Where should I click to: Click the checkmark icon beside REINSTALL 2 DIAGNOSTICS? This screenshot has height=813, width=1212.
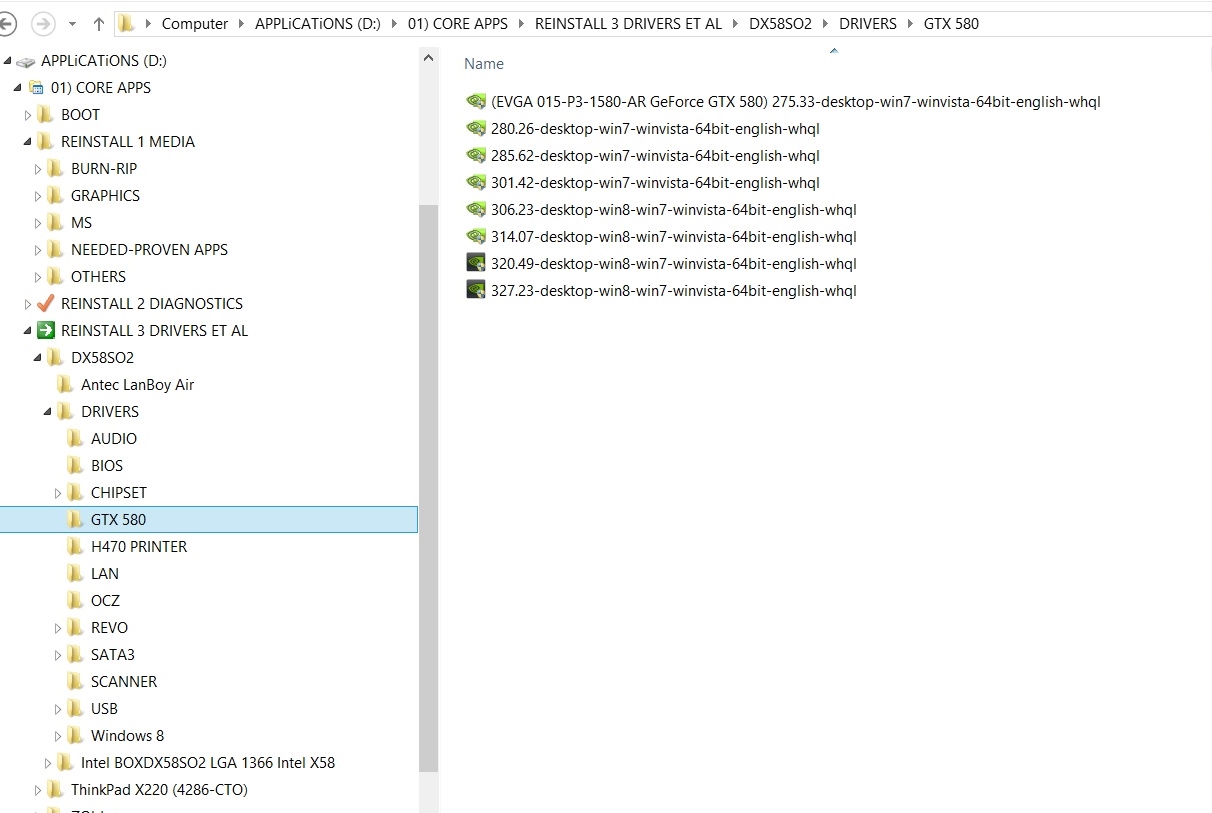(46, 303)
